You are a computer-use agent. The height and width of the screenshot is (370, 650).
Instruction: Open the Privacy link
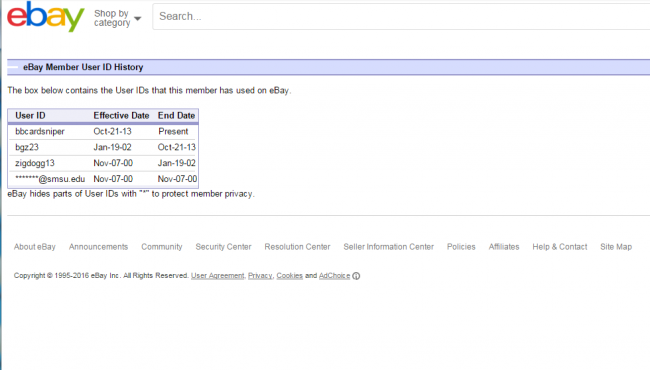pyautogui.click(x=260, y=276)
